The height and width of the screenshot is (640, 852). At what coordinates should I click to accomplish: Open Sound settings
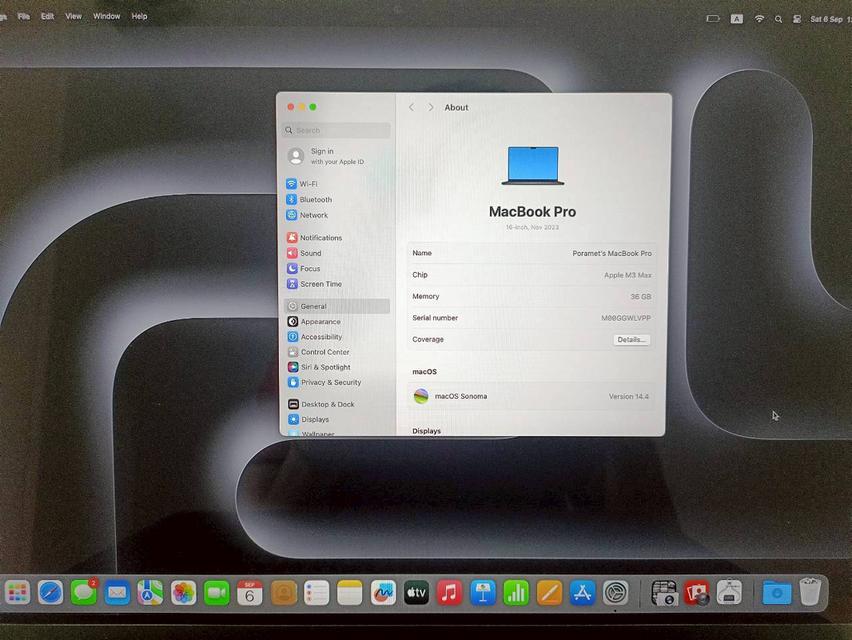click(x=304, y=253)
